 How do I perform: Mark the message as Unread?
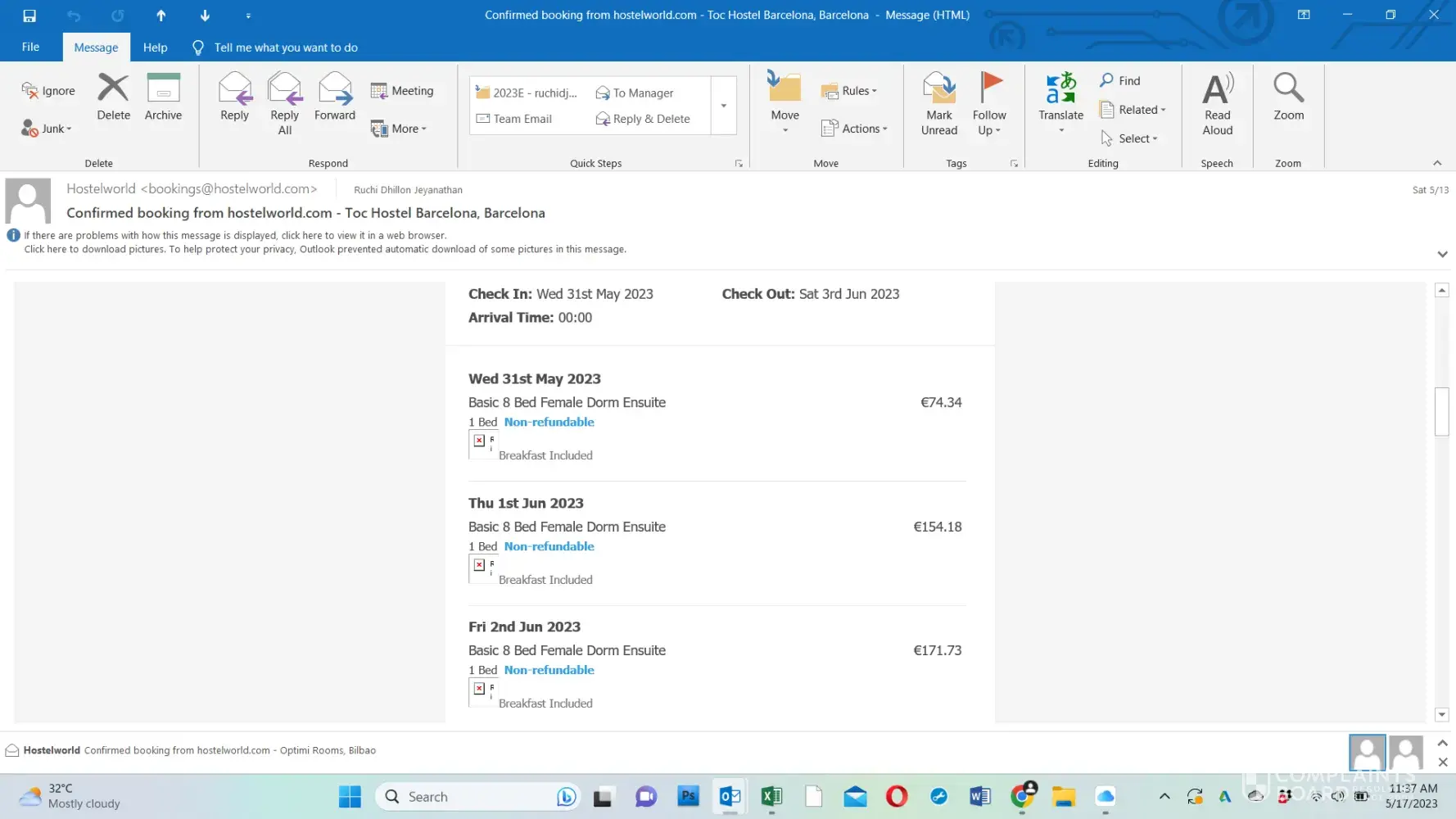tap(938, 103)
